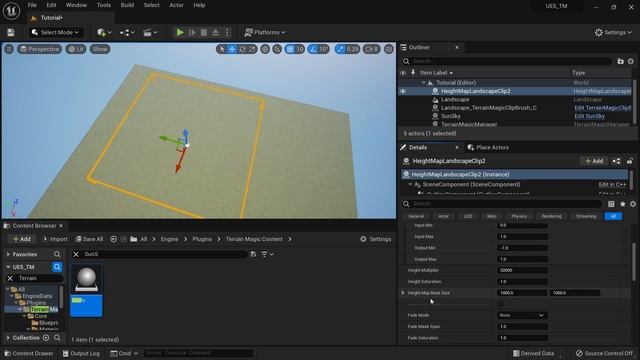Toggle Details property matrix grid icon
The width and height of the screenshot is (640, 360).
pos(611,204)
